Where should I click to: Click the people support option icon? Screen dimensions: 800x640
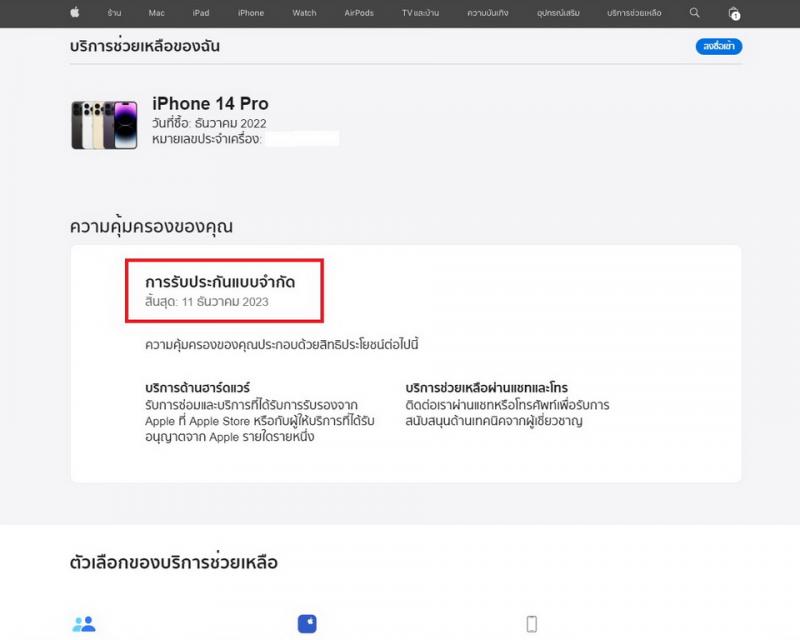click(x=84, y=624)
